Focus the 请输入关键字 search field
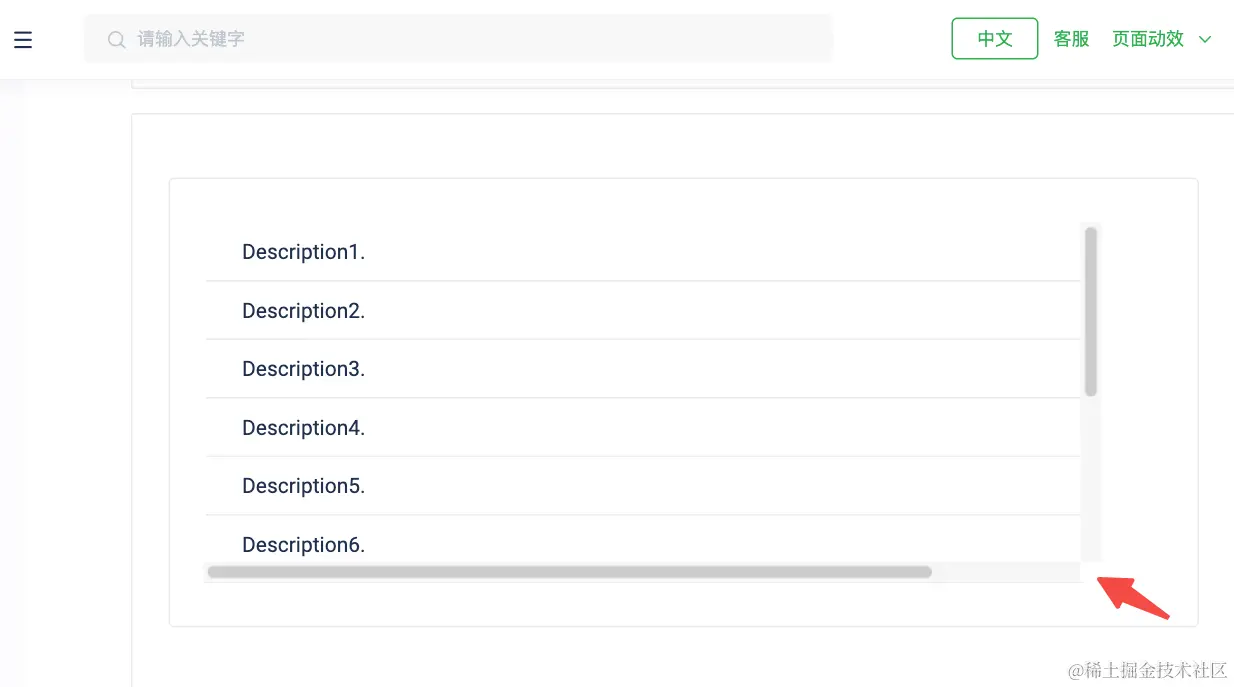 point(458,39)
